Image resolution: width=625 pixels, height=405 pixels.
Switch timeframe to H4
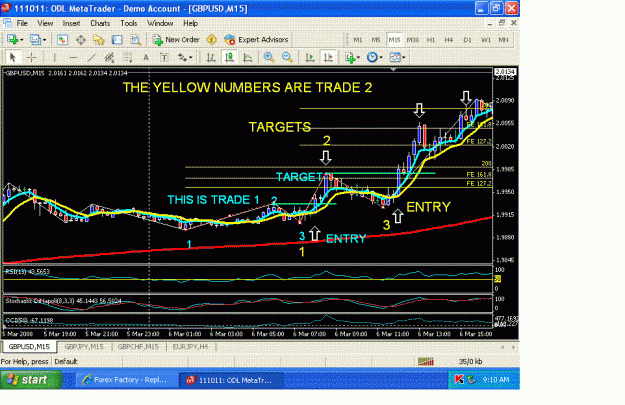click(449, 40)
